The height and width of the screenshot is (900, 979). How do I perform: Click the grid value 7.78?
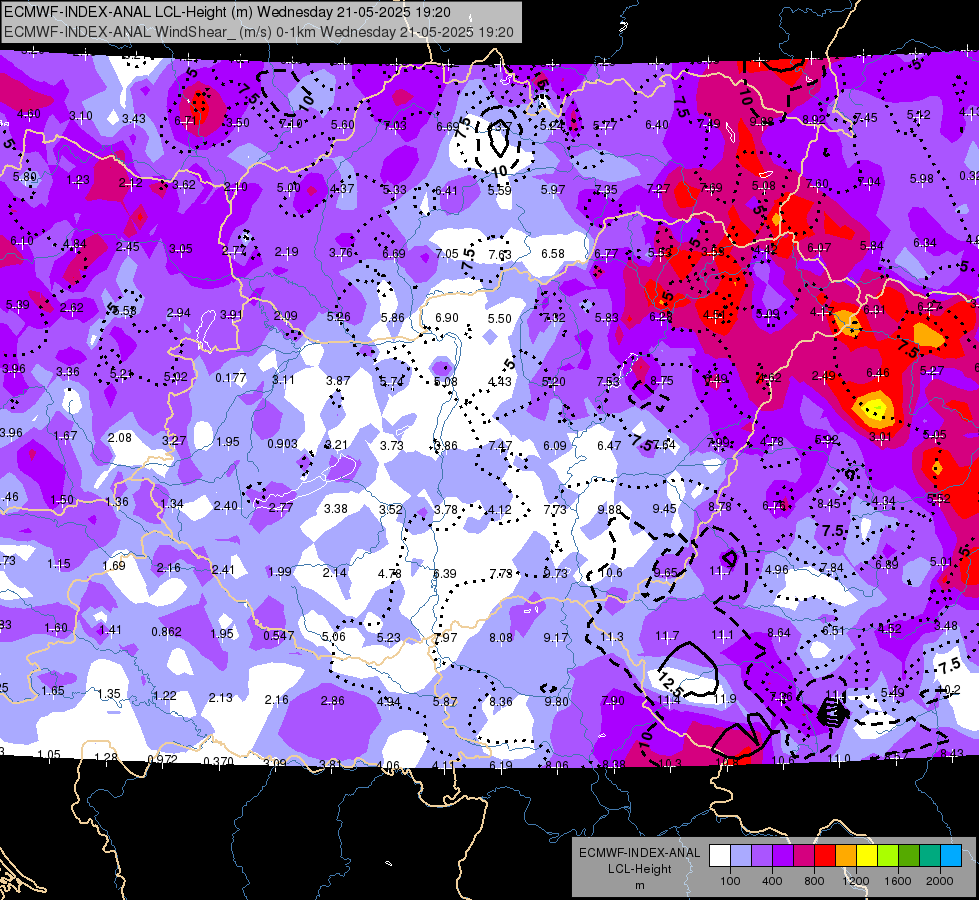coord(501,573)
